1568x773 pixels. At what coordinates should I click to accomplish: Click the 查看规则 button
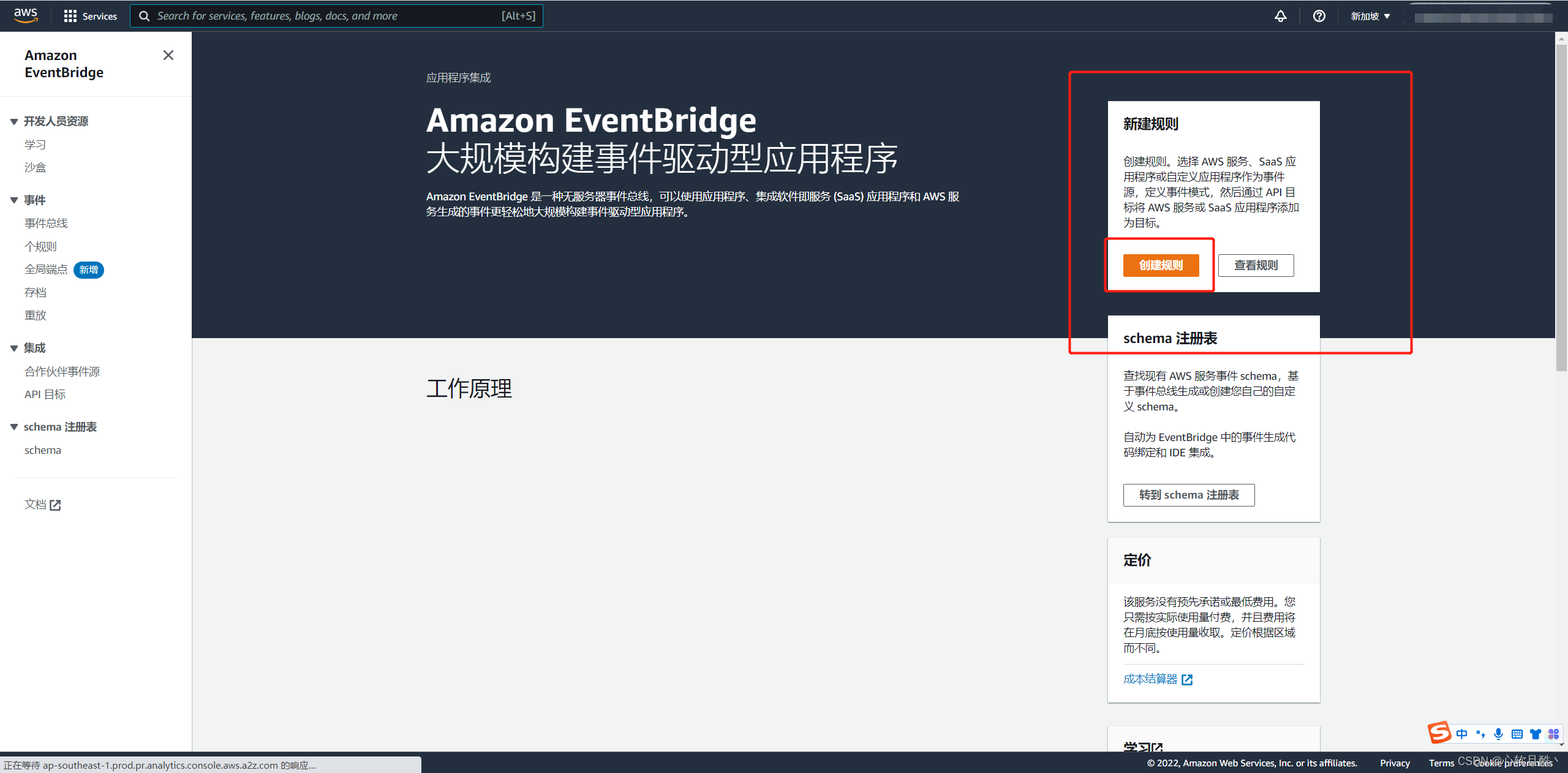(x=1256, y=265)
